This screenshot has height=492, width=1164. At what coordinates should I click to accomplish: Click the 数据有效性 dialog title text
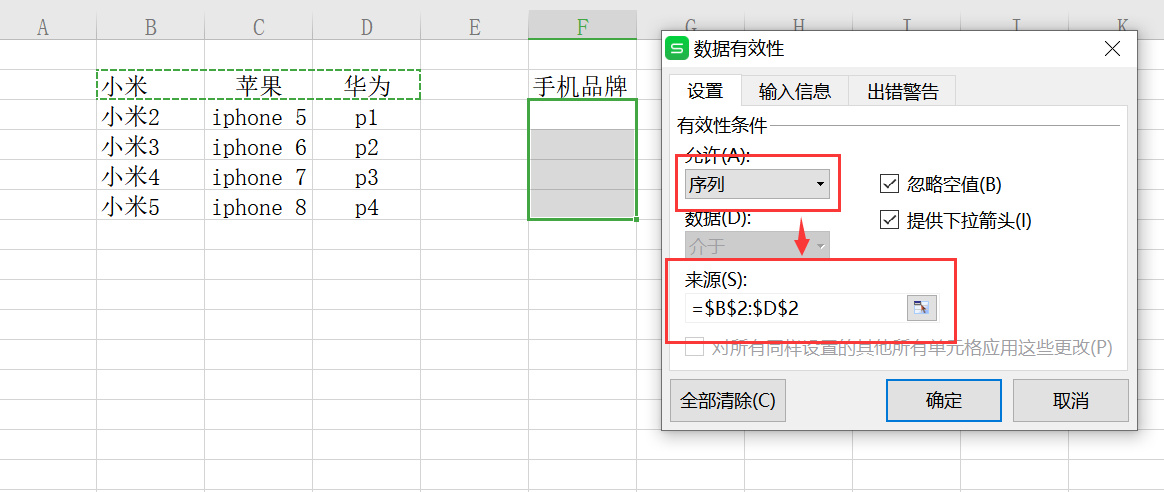pyautogui.click(x=739, y=49)
